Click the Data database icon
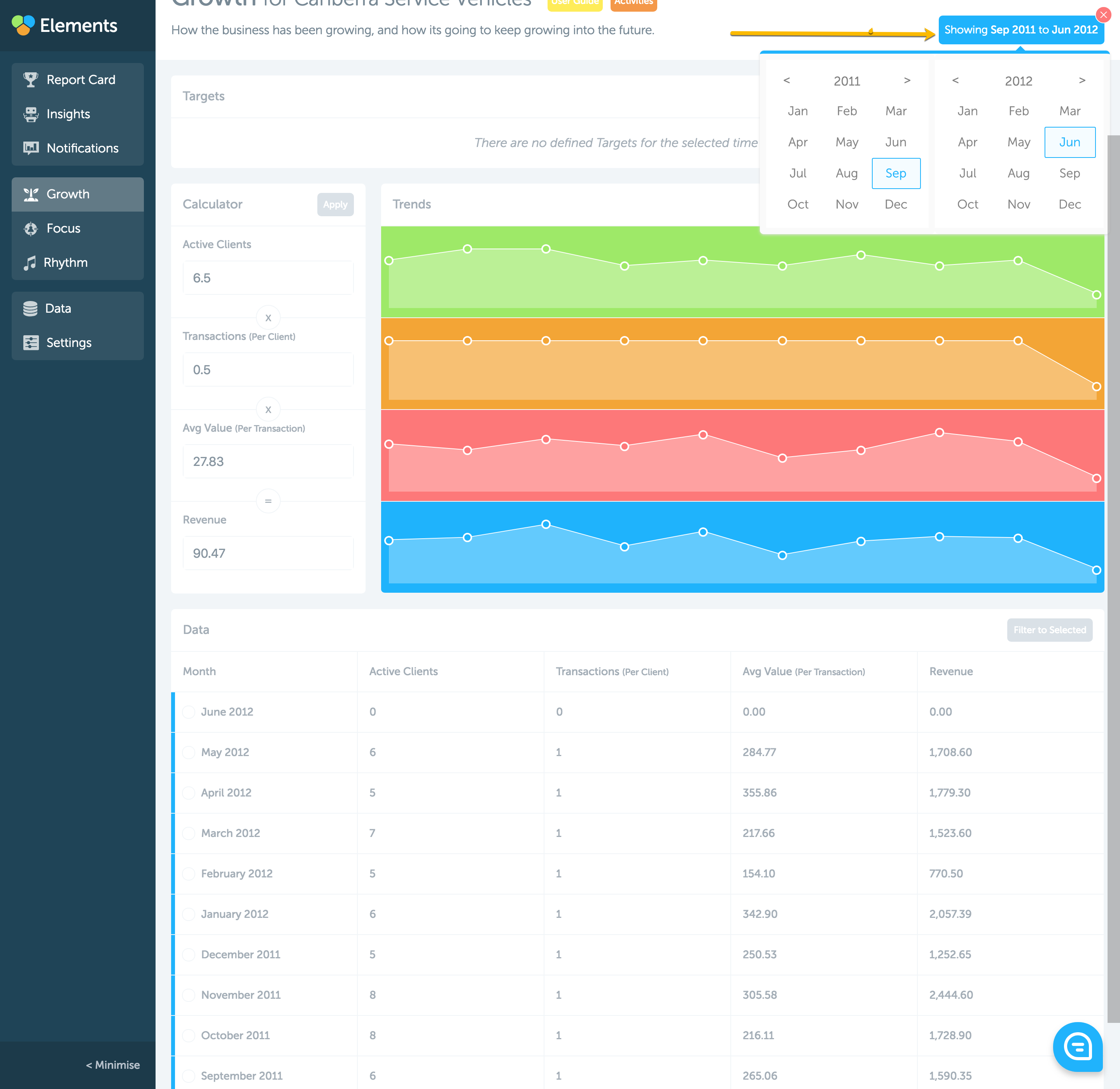This screenshot has height=1089, width=1120. tap(30, 309)
